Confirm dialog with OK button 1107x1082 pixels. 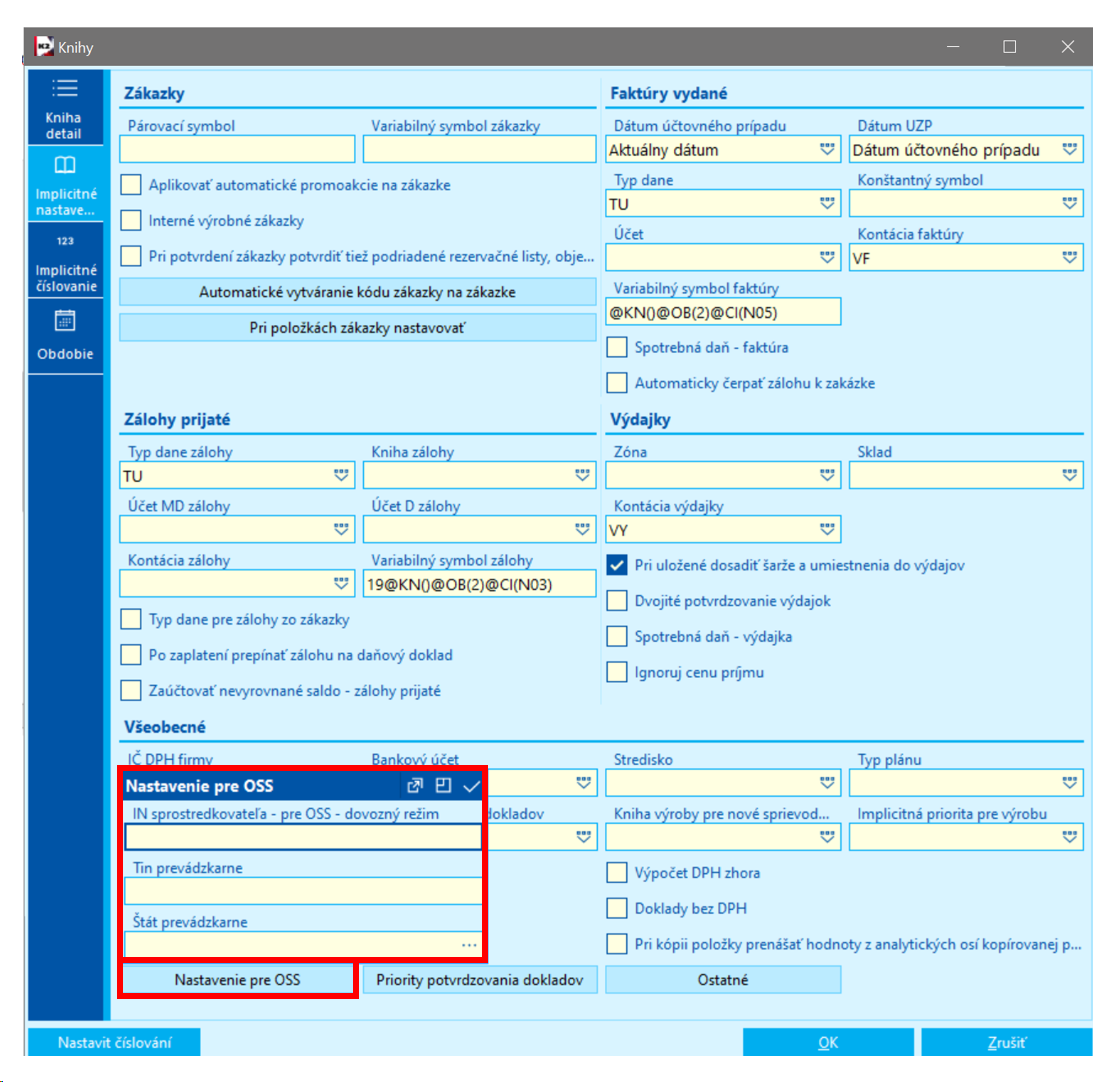[x=828, y=1042]
